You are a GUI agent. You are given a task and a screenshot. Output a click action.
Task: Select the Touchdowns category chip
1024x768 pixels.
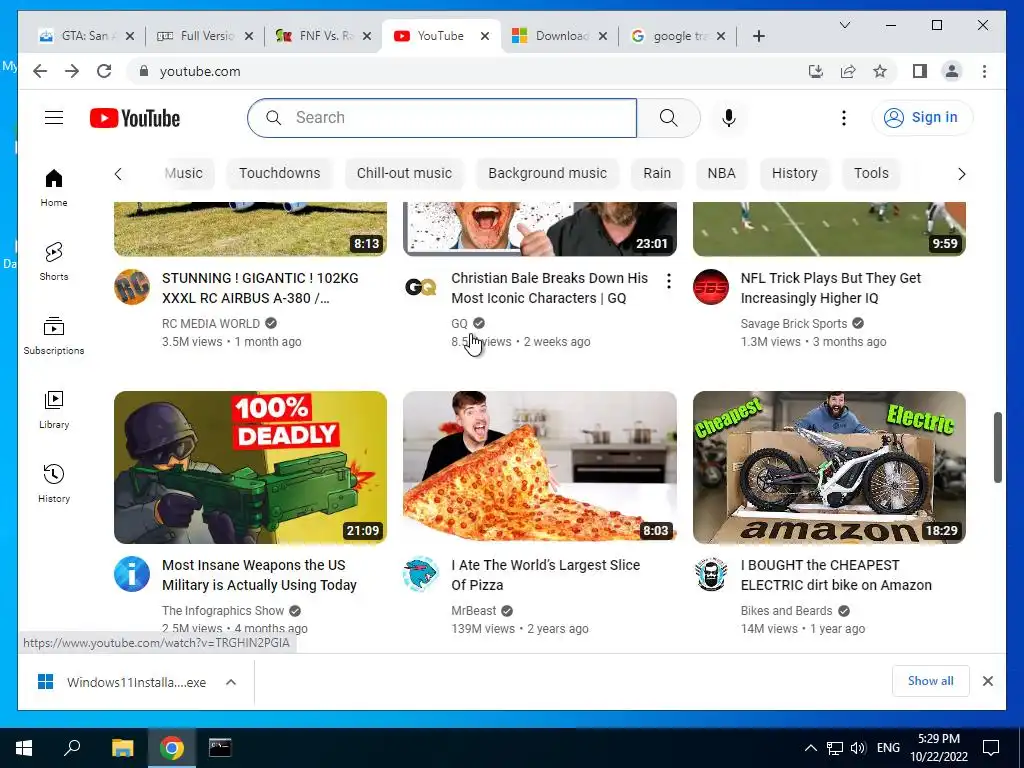pyautogui.click(x=280, y=173)
